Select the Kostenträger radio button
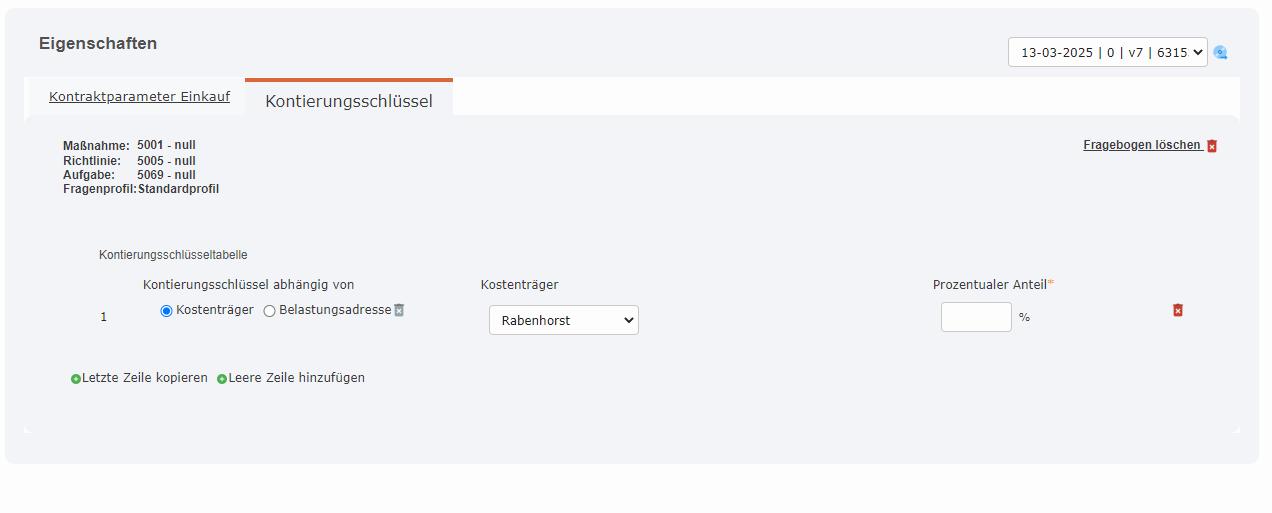 [x=166, y=311]
